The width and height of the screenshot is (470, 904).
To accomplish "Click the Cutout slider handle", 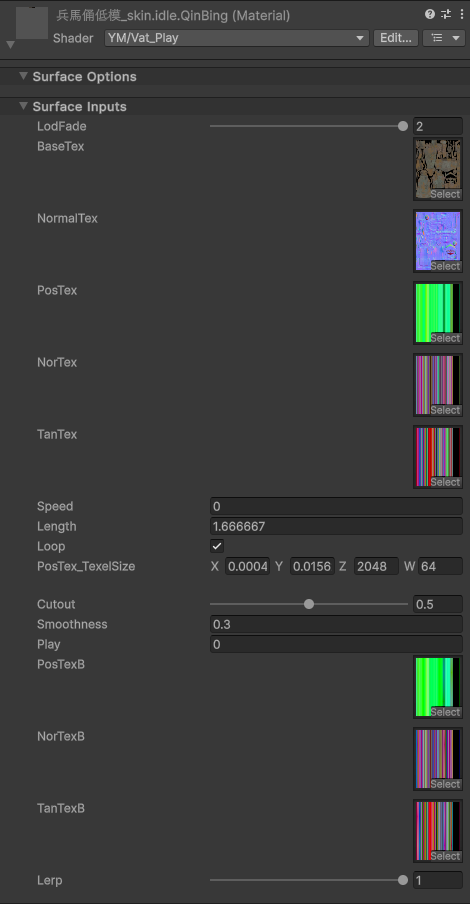I will click(x=309, y=604).
